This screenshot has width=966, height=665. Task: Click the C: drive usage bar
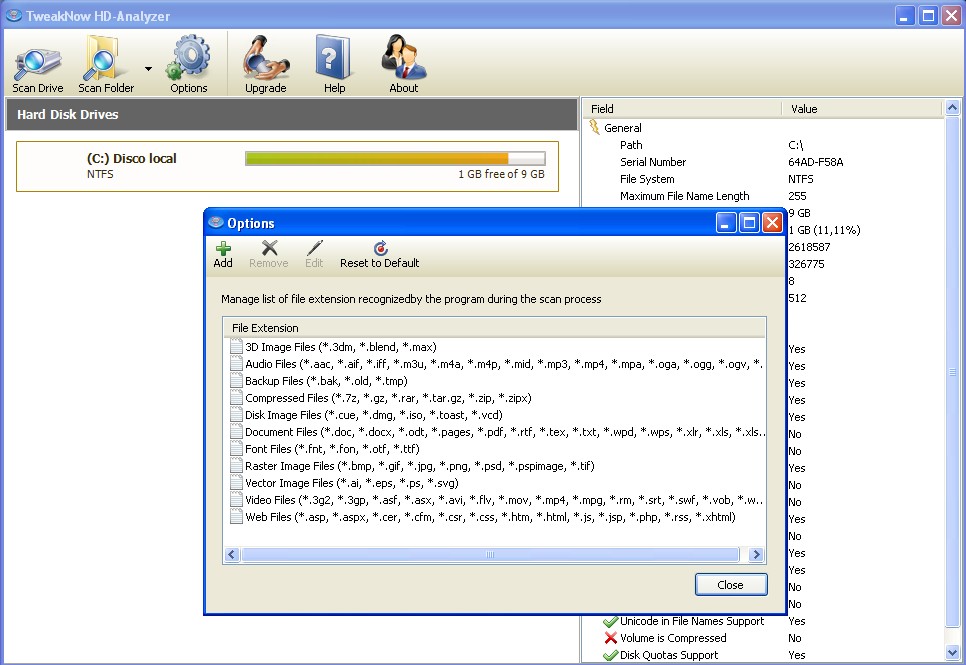(x=395, y=158)
